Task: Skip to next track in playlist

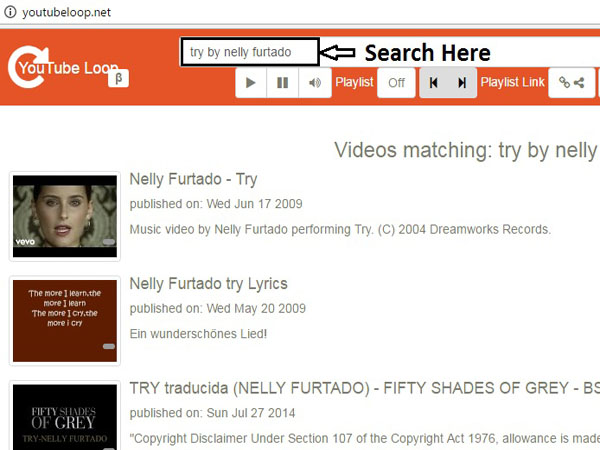Action: pos(462,83)
